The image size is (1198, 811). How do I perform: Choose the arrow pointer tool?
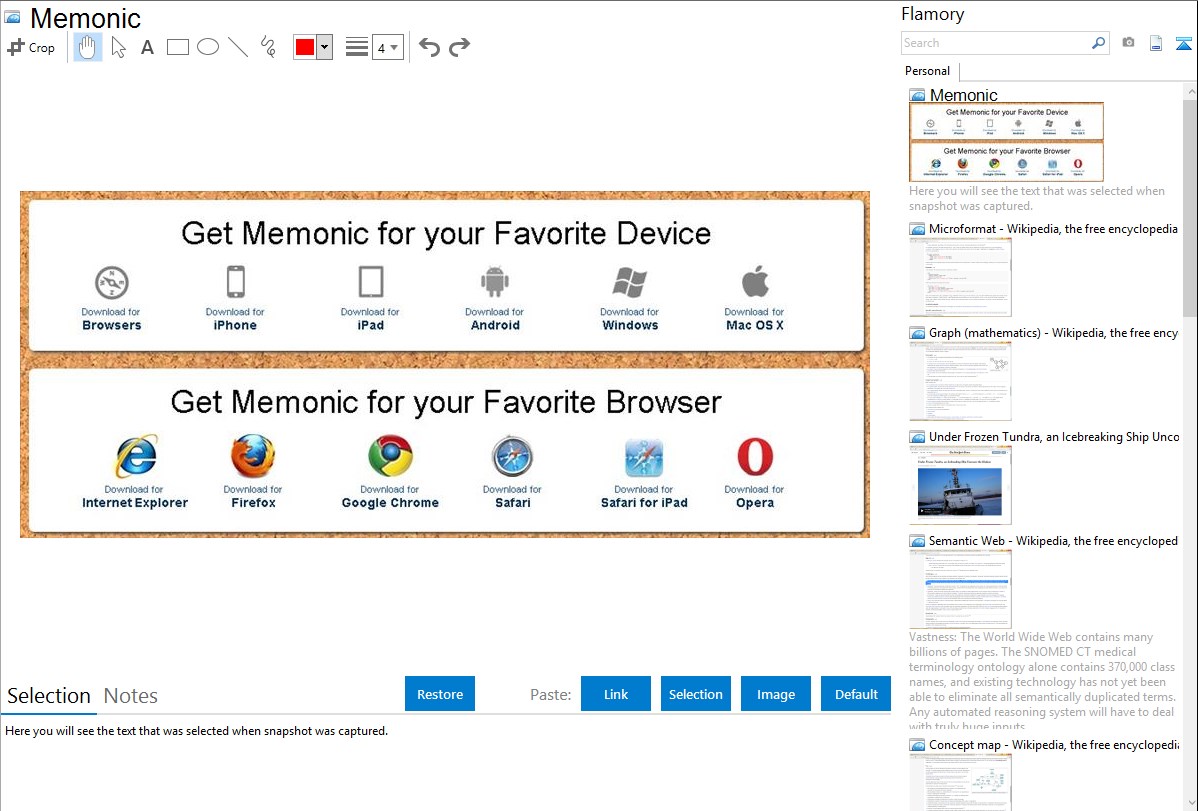[x=118, y=47]
